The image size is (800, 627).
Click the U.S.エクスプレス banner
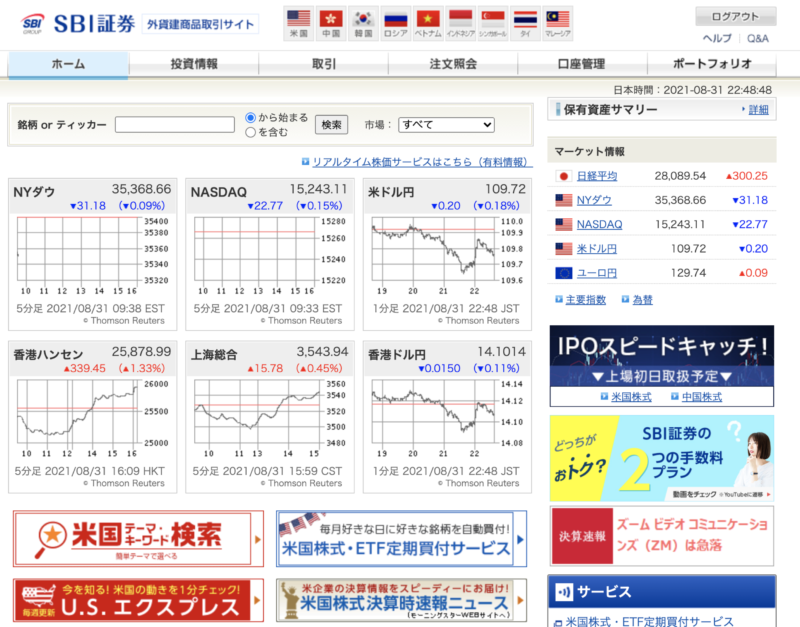coord(138,600)
